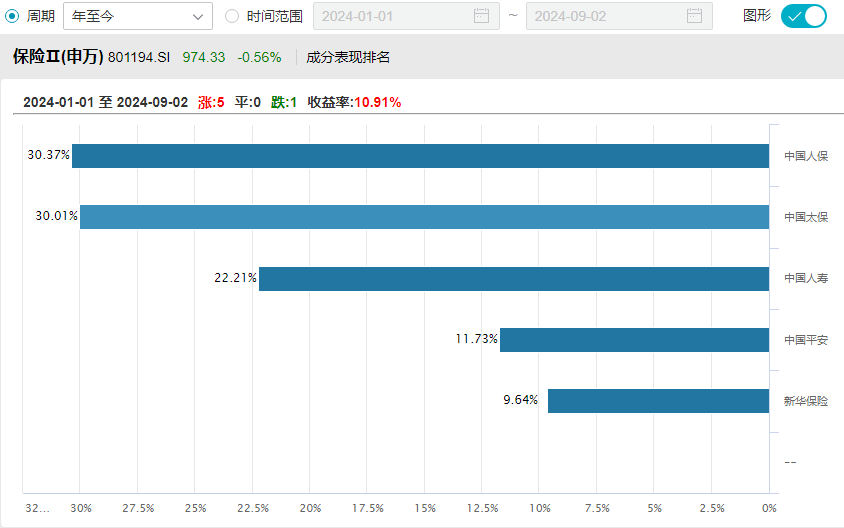Click the 中国平安 axis label
This screenshot has width=844, height=528.
[x=806, y=340]
